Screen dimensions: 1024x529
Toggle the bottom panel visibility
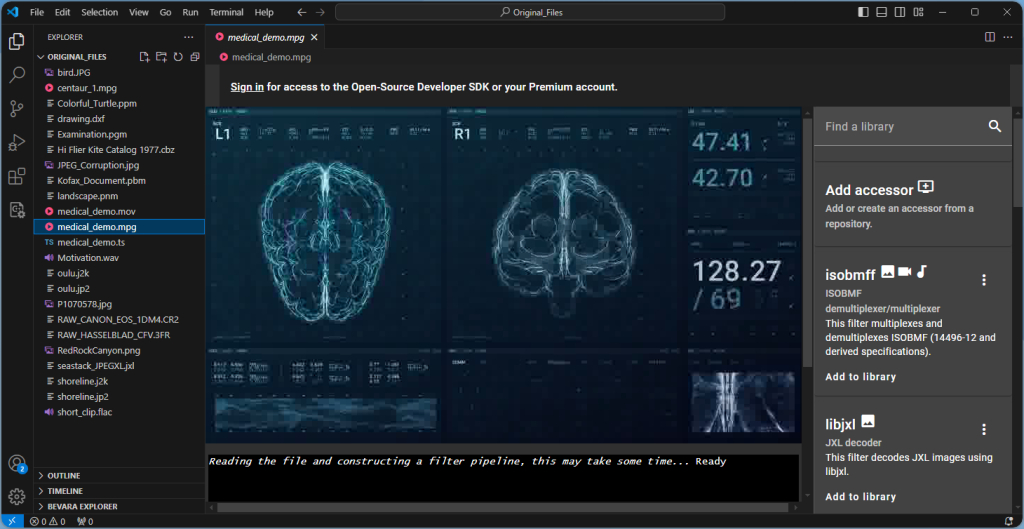click(882, 12)
